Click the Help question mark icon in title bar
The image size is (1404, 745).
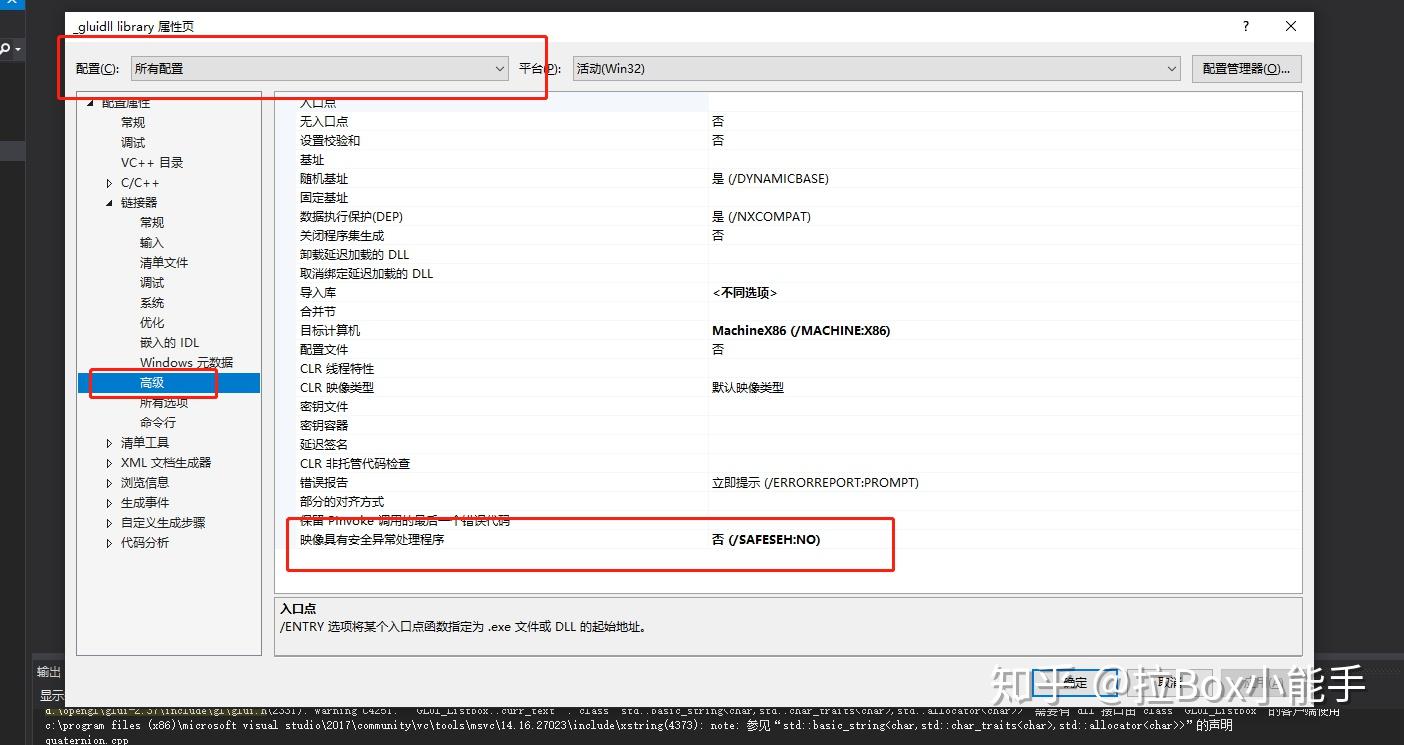coord(1245,26)
